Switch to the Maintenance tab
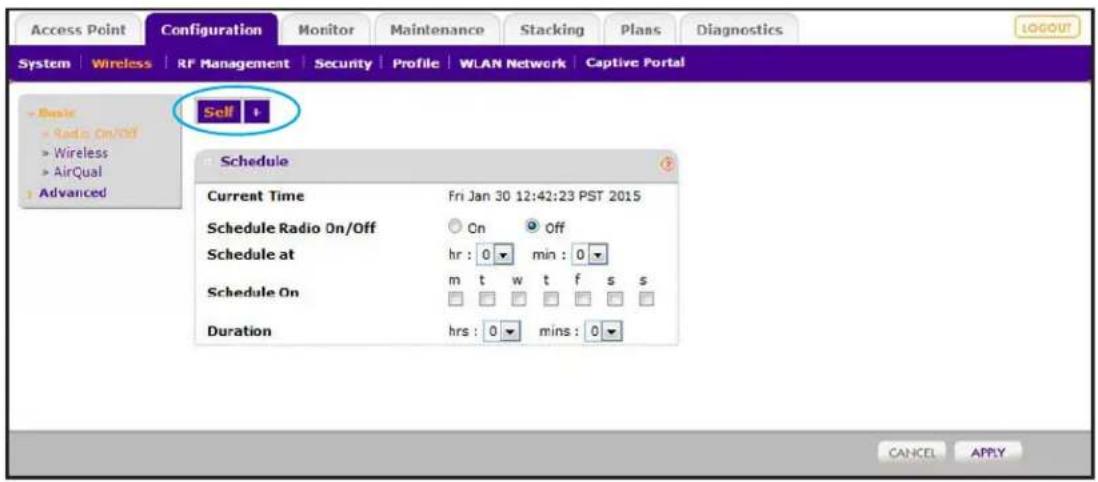Screen dimensions: 1098x482 pos(436,30)
